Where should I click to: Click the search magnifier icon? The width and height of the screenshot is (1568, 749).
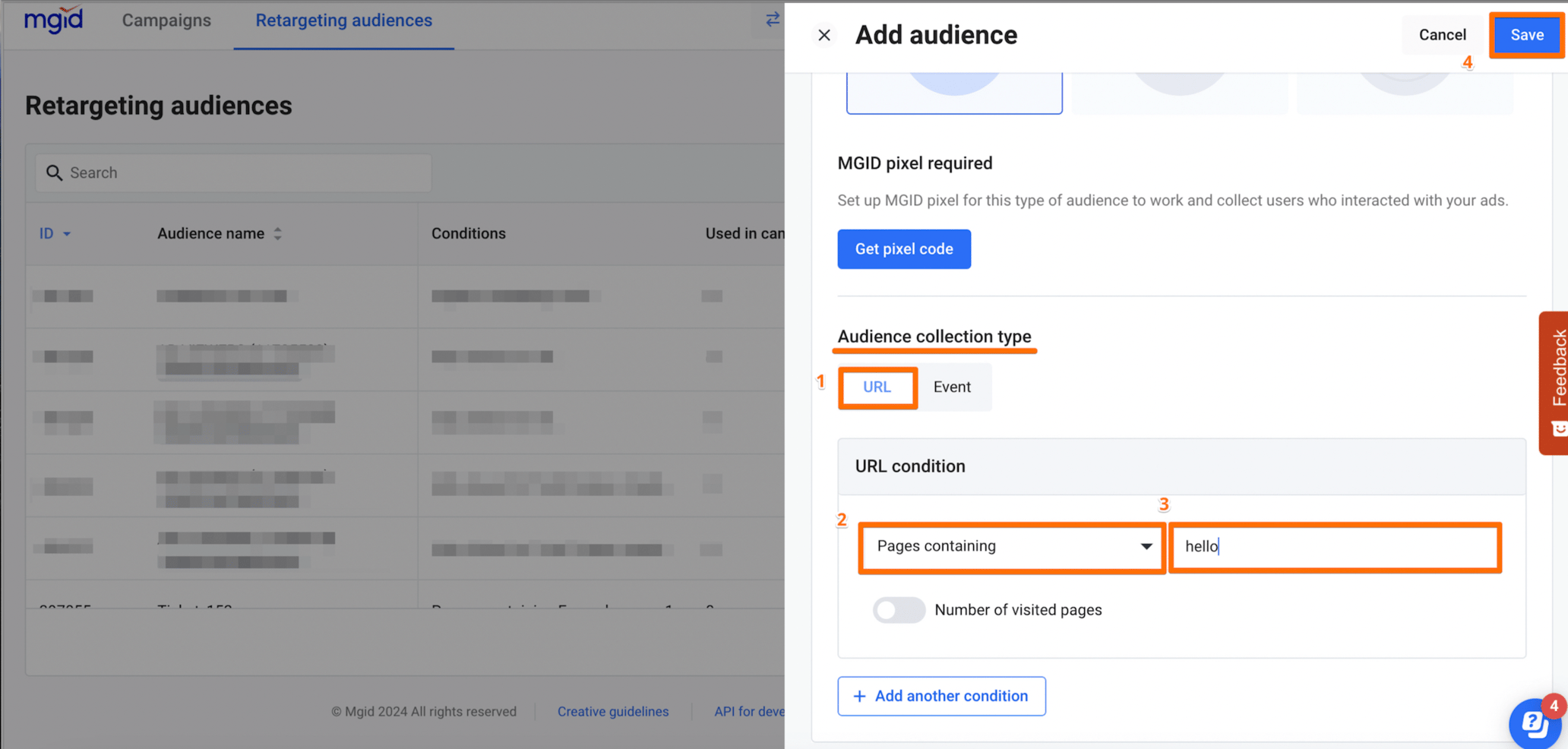[54, 172]
